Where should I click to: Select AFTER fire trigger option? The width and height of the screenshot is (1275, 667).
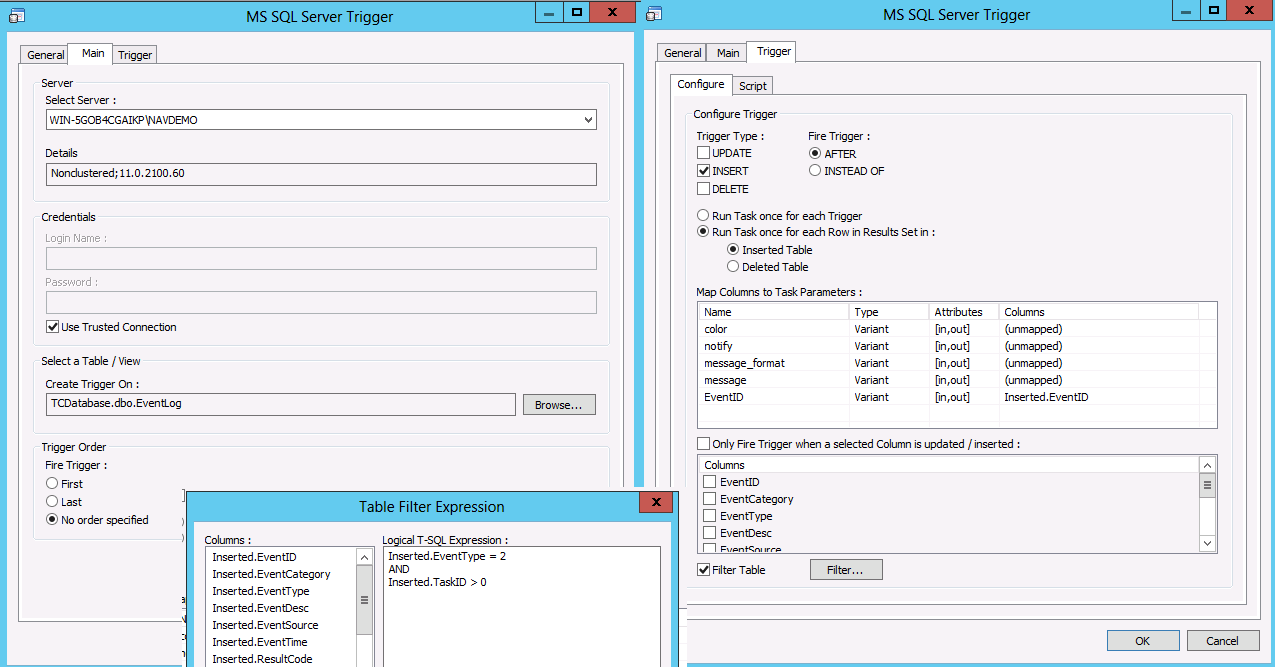(x=815, y=154)
